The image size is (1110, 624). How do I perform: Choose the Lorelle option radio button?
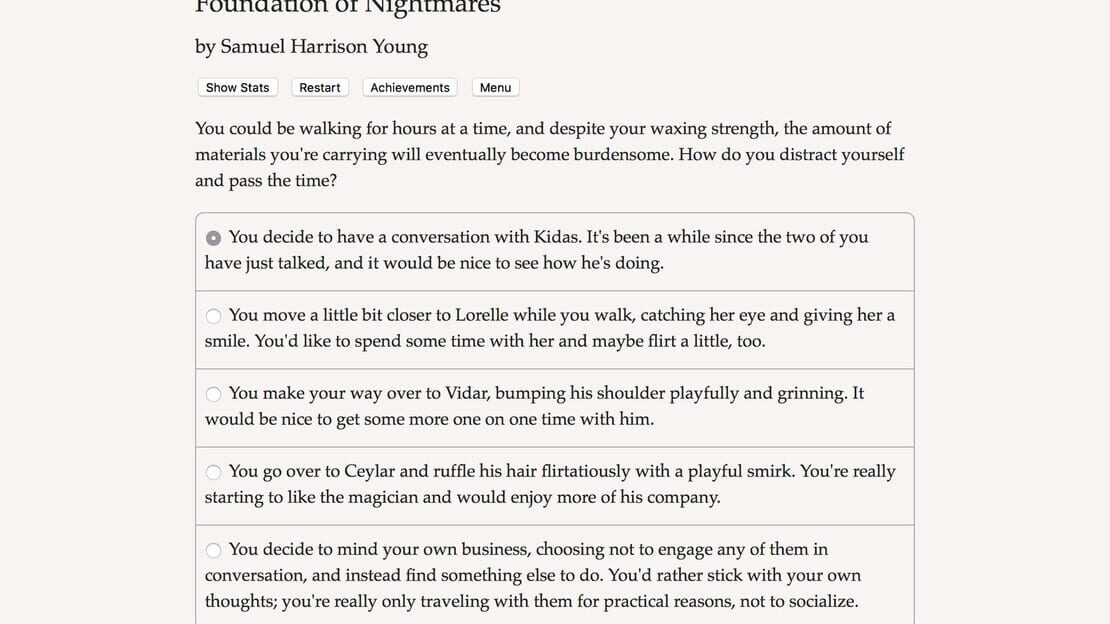point(213,316)
